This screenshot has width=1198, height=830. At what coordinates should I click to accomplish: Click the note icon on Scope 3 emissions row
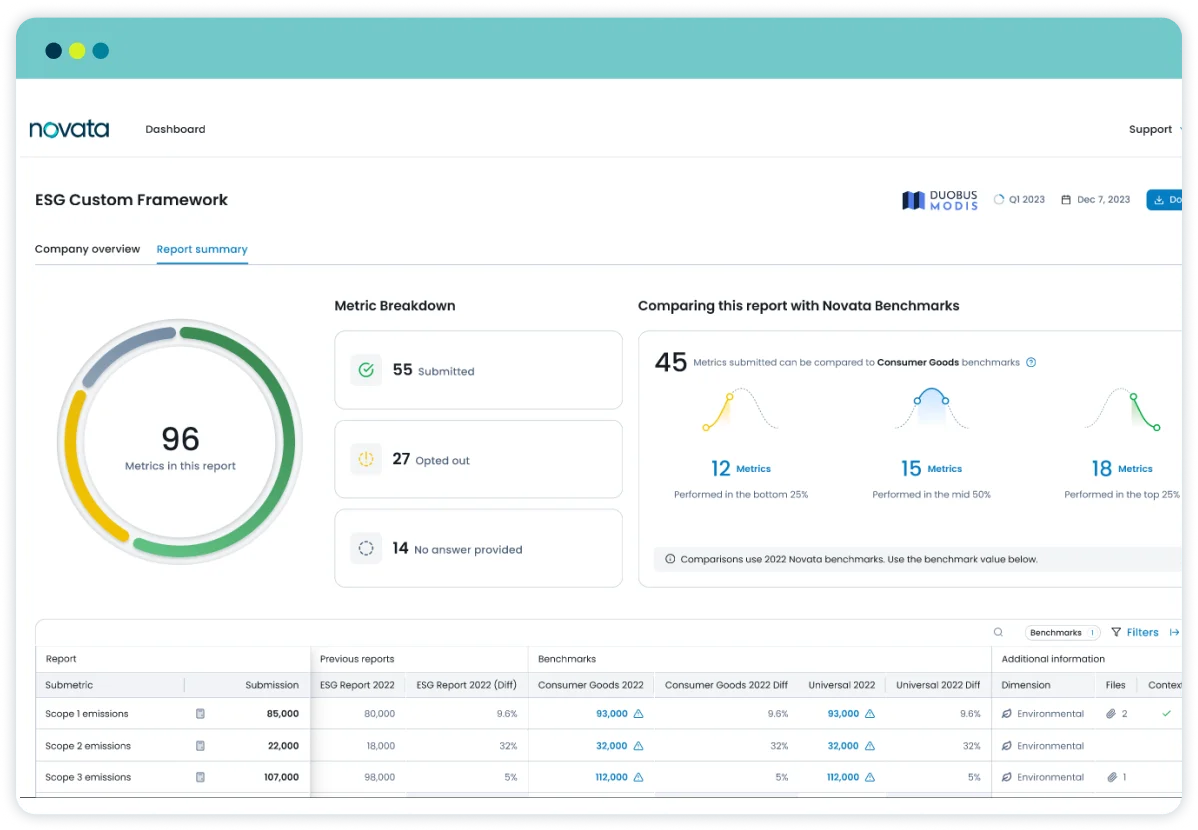pyautogui.click(x=200, y=777)
